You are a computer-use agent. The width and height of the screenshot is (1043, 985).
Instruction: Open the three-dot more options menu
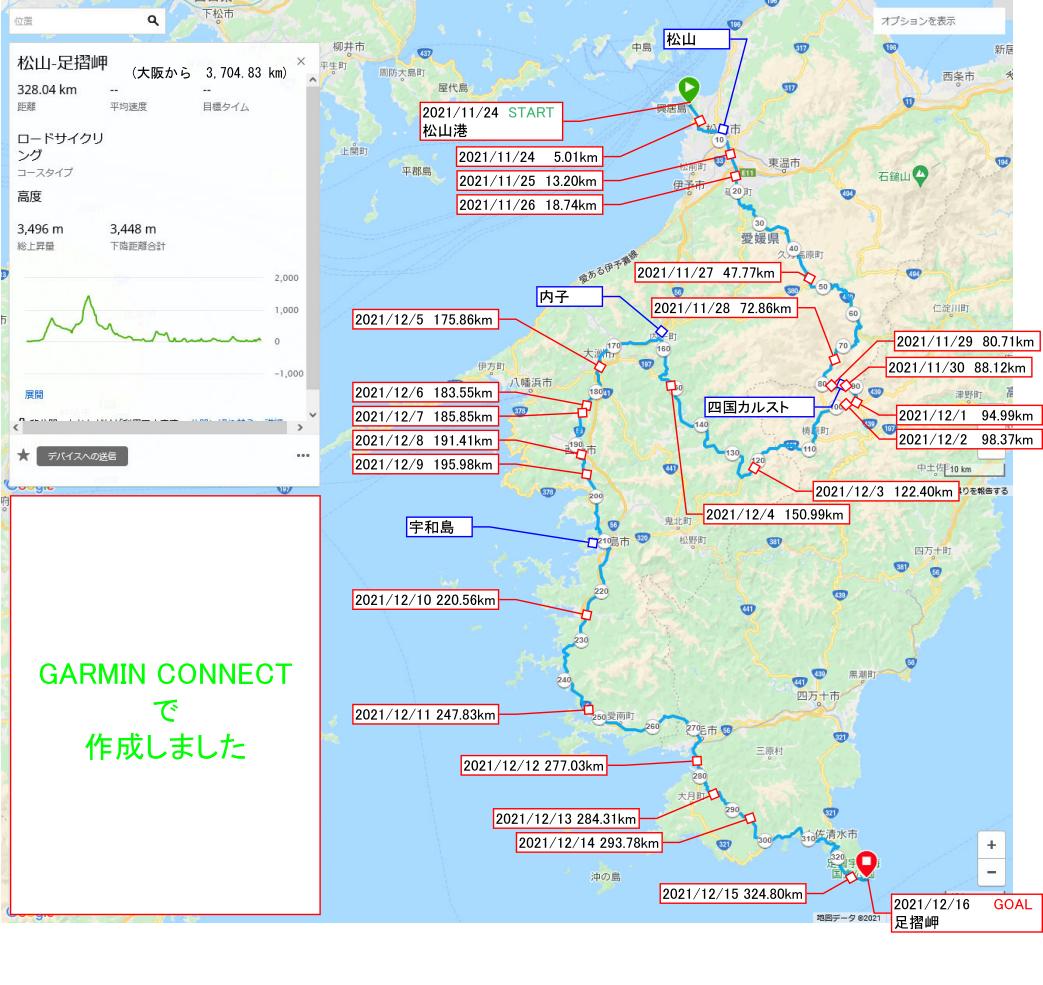[x=303, y=456]
